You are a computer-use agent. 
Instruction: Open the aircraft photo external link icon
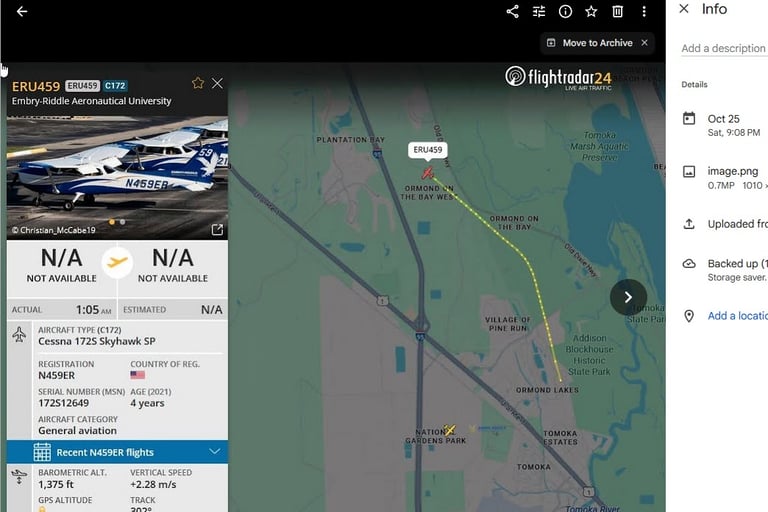pyautogui.click(x=217, y=229)
